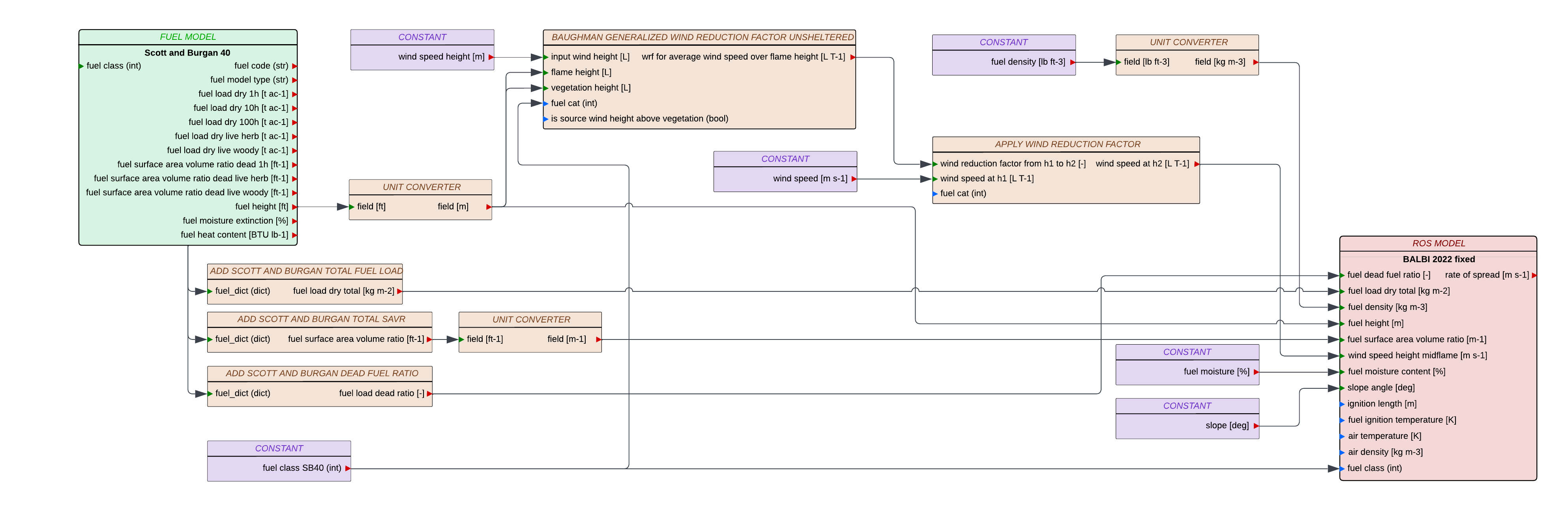Click 'fuel load dry live woody [t ac-1]'
The height and width of the screenshot is (511, 1568).
tap(228, 150)
